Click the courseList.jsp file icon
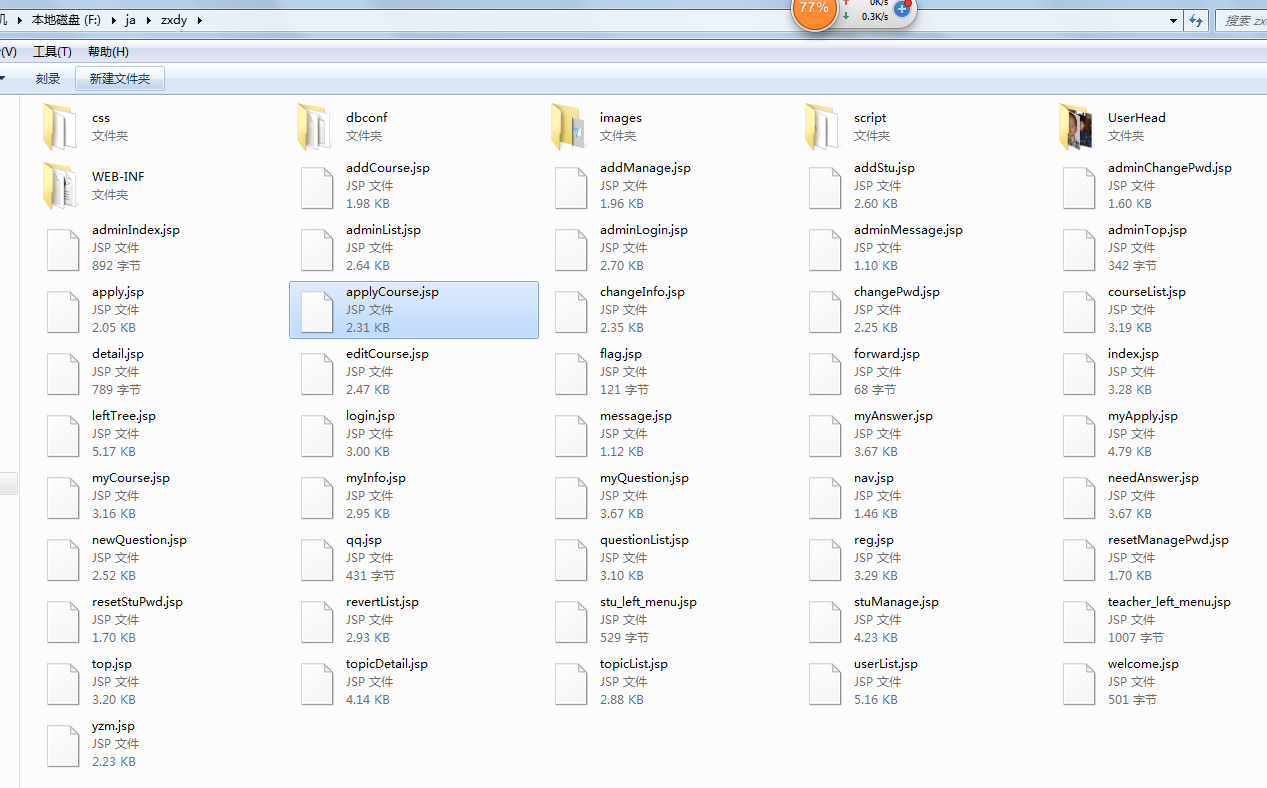The width and height of the screenshot is (1267, 788). [x=1079, y=311]
